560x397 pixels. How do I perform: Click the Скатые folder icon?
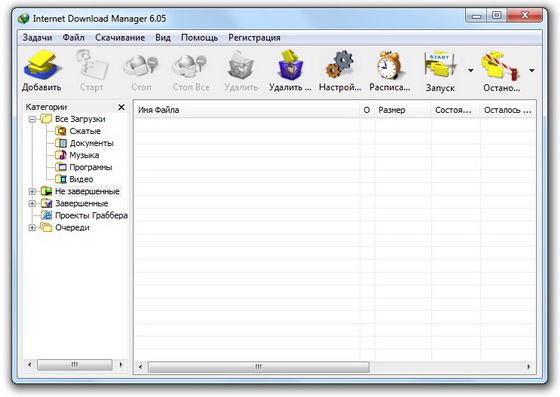pos(61,131)
